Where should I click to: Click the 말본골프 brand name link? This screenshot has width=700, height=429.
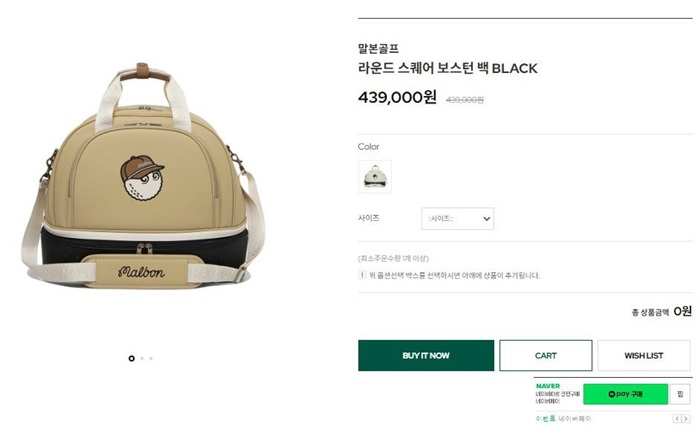tap(378, 48)
